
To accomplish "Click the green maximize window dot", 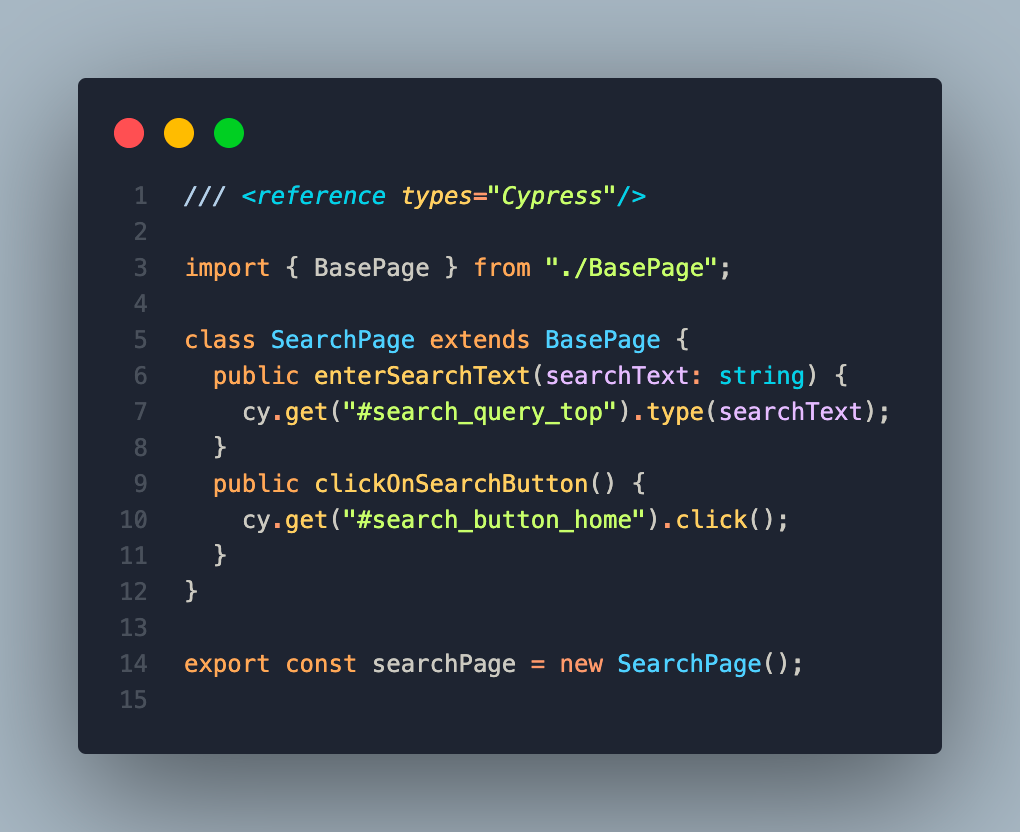I will [x=229, y=133].
